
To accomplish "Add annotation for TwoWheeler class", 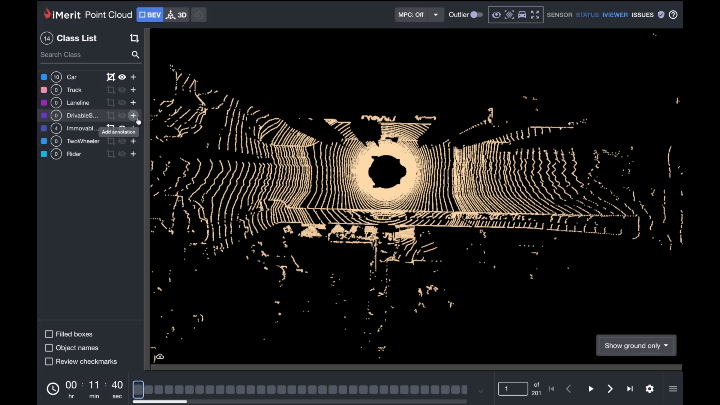I will coord(133,141).
